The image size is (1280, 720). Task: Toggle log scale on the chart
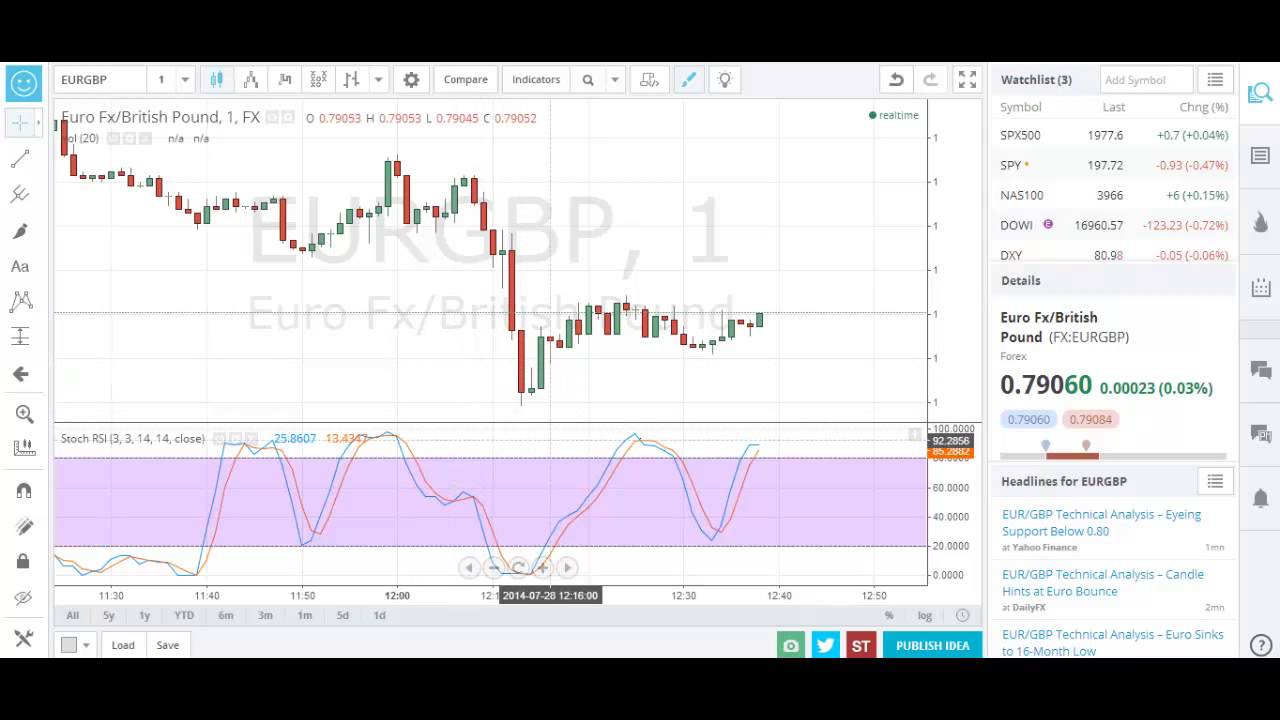tap(925, 616)
